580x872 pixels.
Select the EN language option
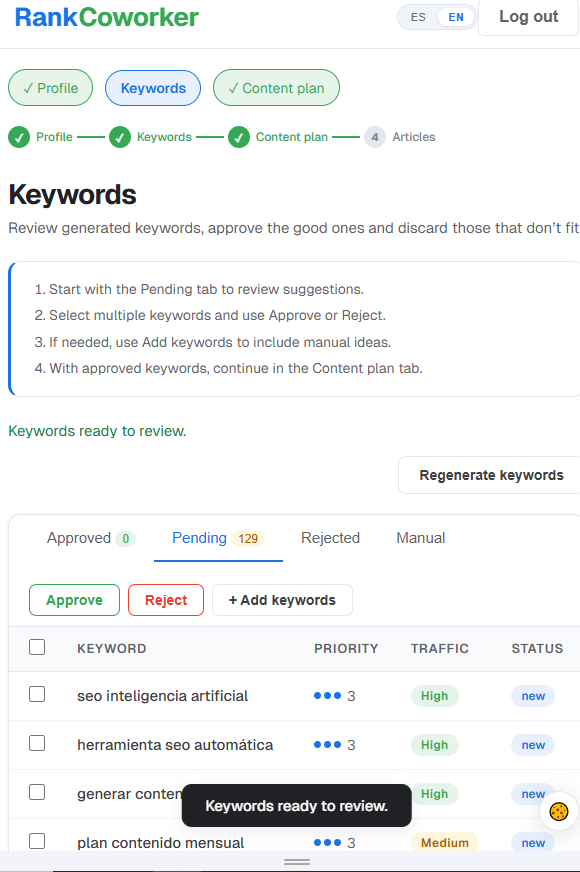(x=456, y=17)
